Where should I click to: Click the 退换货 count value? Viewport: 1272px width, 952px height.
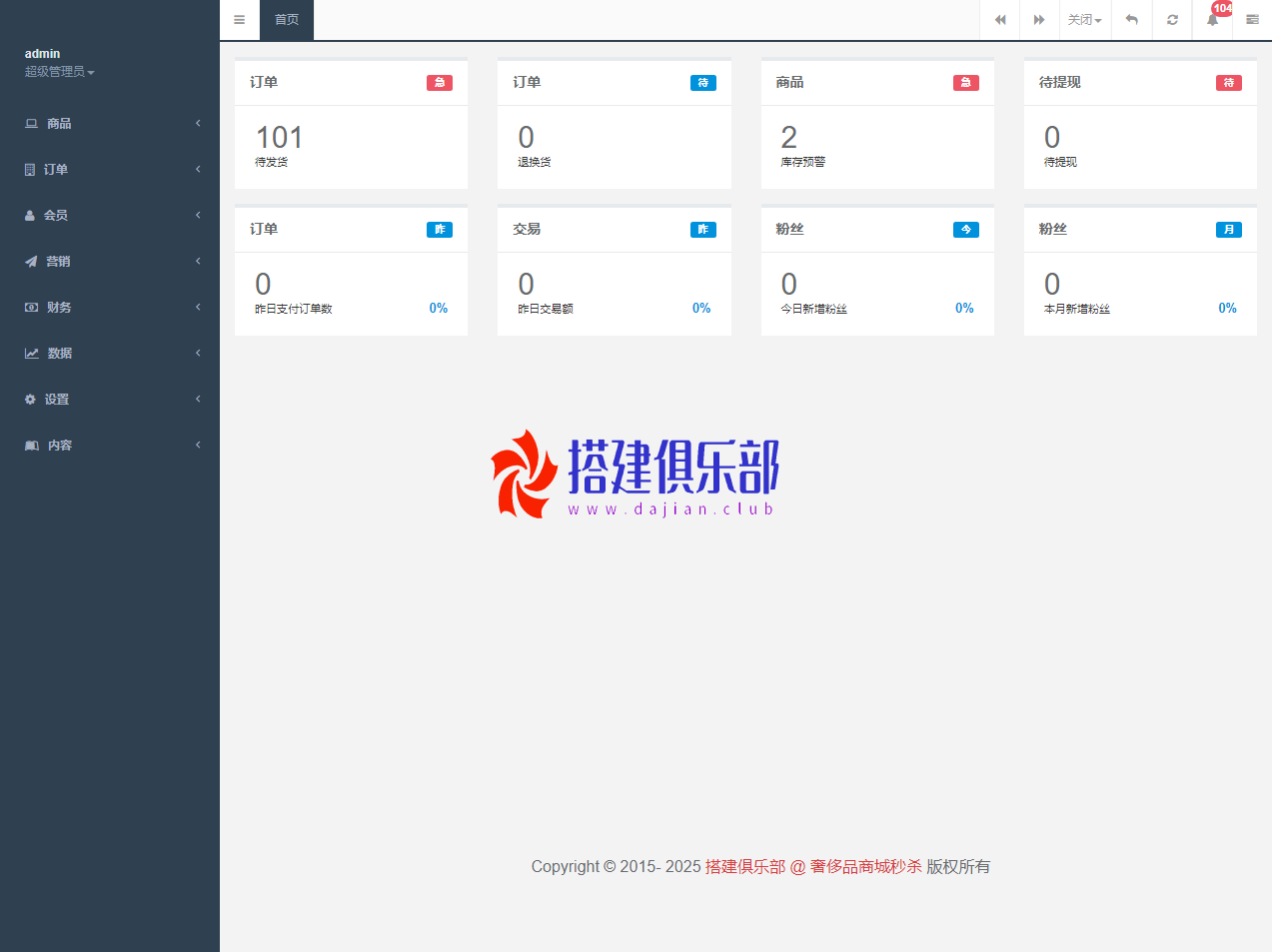click(526, 138)
